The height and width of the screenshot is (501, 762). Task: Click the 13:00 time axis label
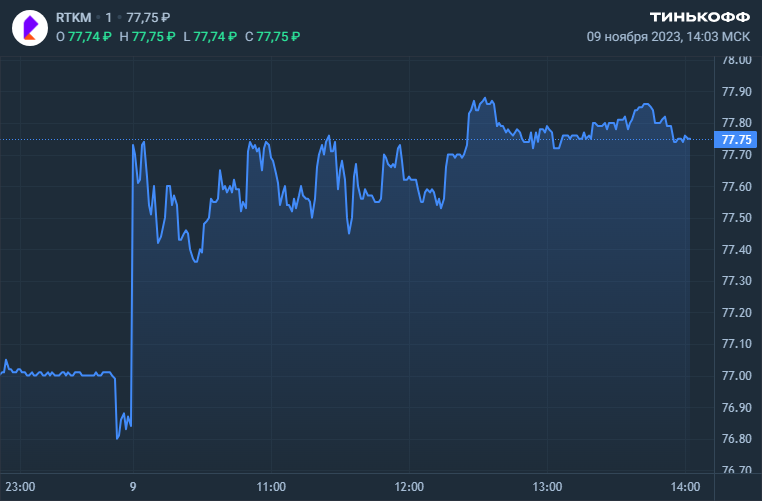[547, 487]
